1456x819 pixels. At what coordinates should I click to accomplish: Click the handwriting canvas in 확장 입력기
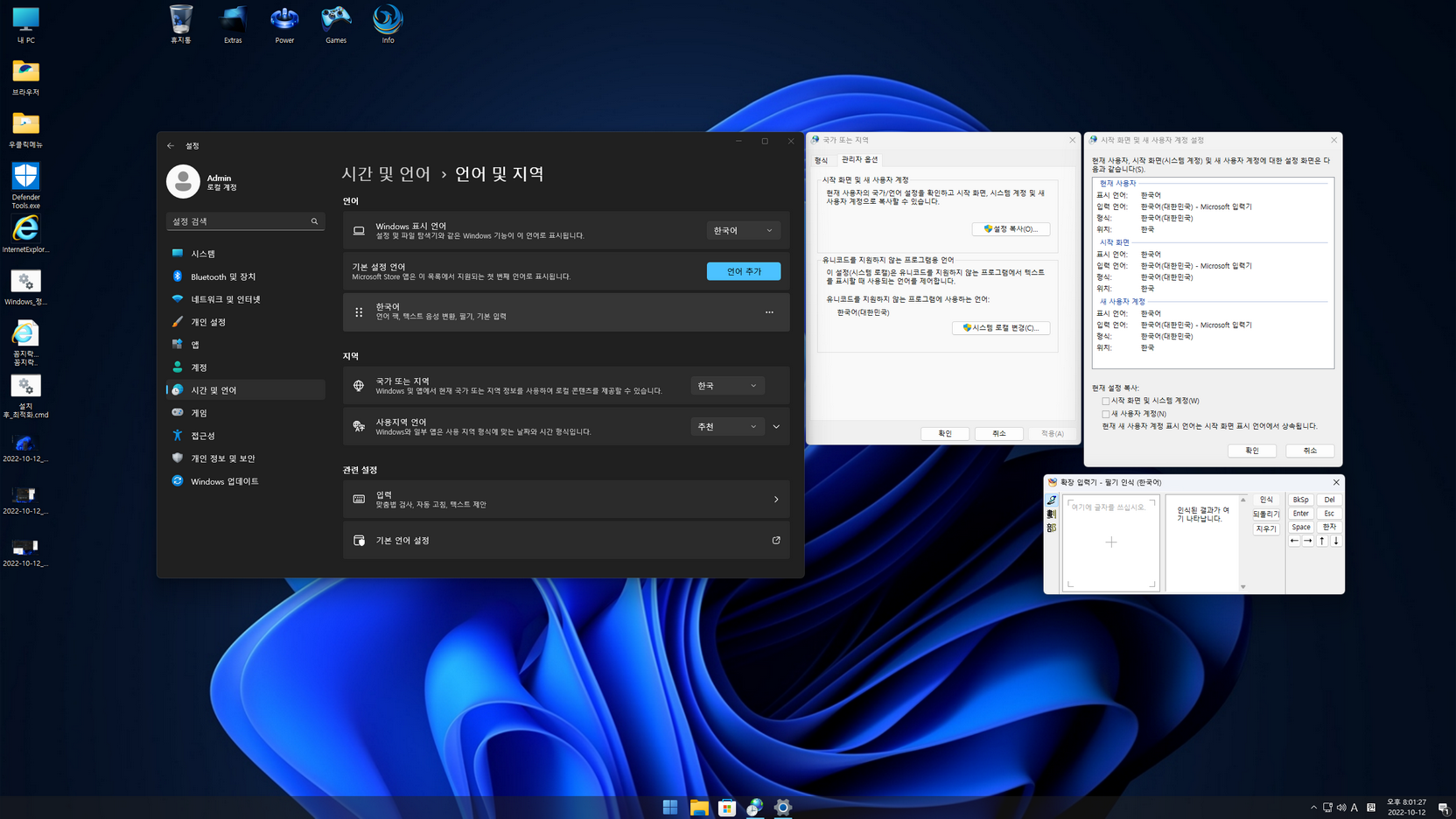coord(1111,542)
